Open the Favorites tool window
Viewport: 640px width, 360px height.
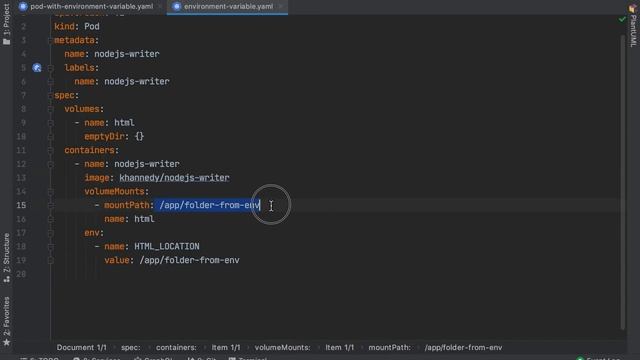click(6, 321)
